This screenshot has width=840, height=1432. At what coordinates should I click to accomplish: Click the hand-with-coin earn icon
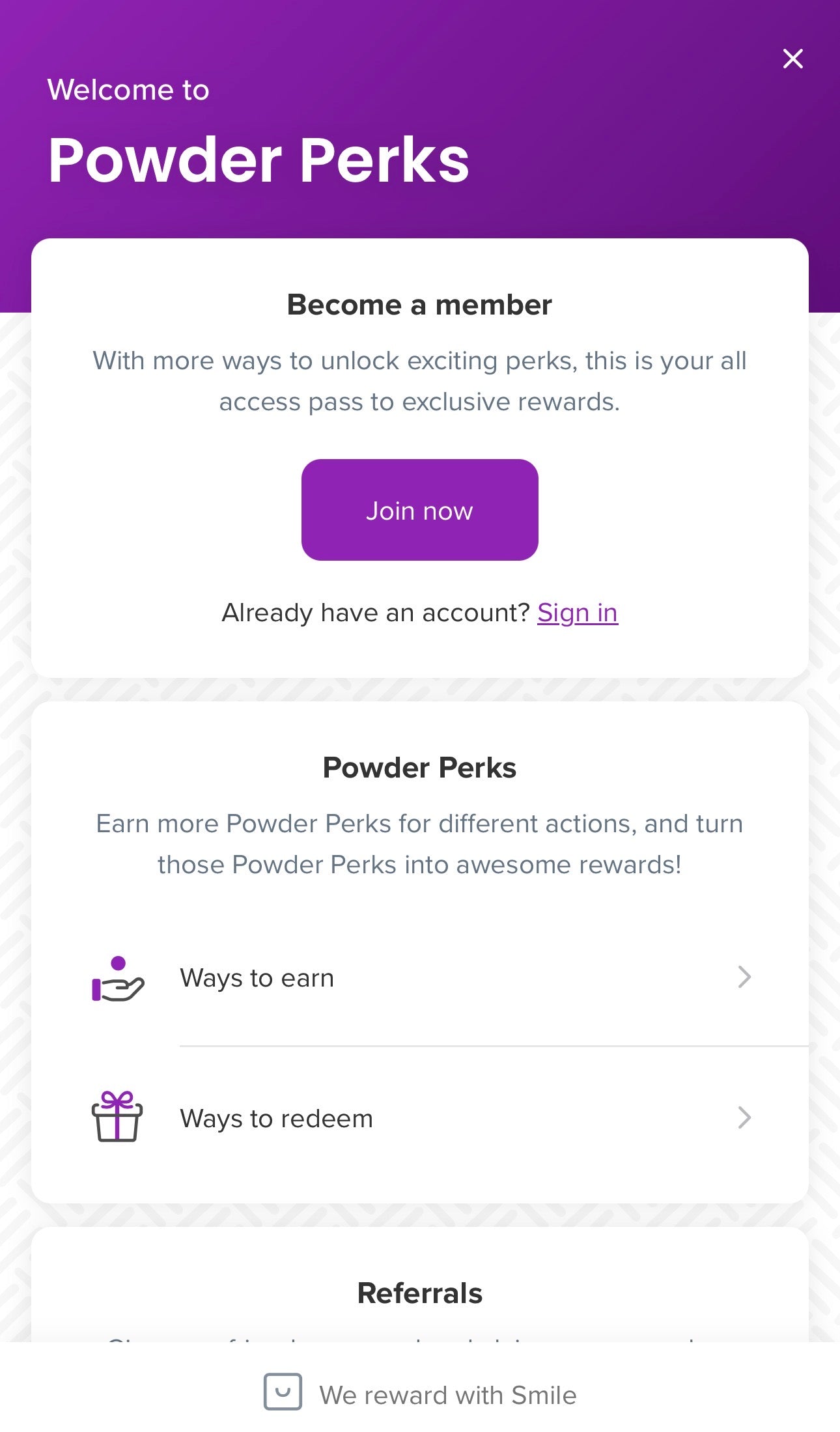[117, 978]
